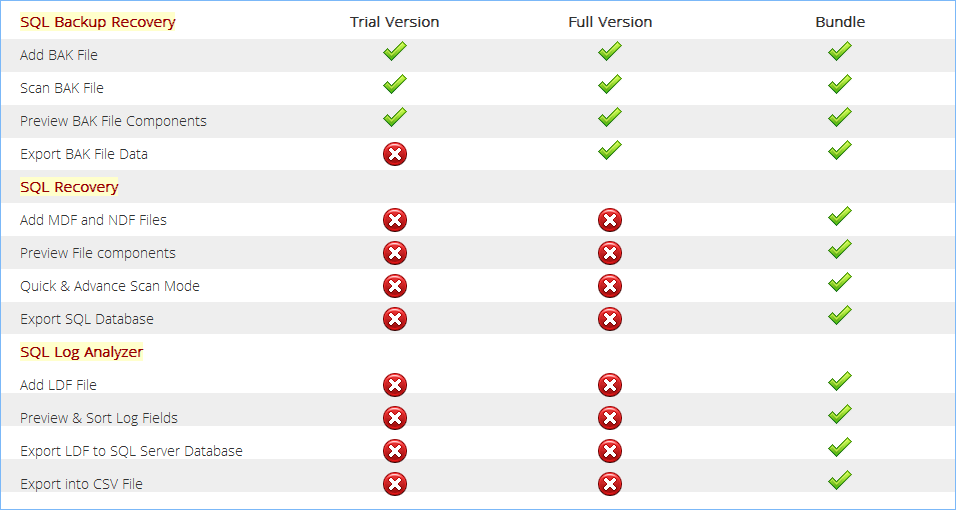Click the Bundle checkmark for Add MDF and NDF Files
The width and height of the screenshot is (956, 510).
pyautogui.click(x=840, y=216)
